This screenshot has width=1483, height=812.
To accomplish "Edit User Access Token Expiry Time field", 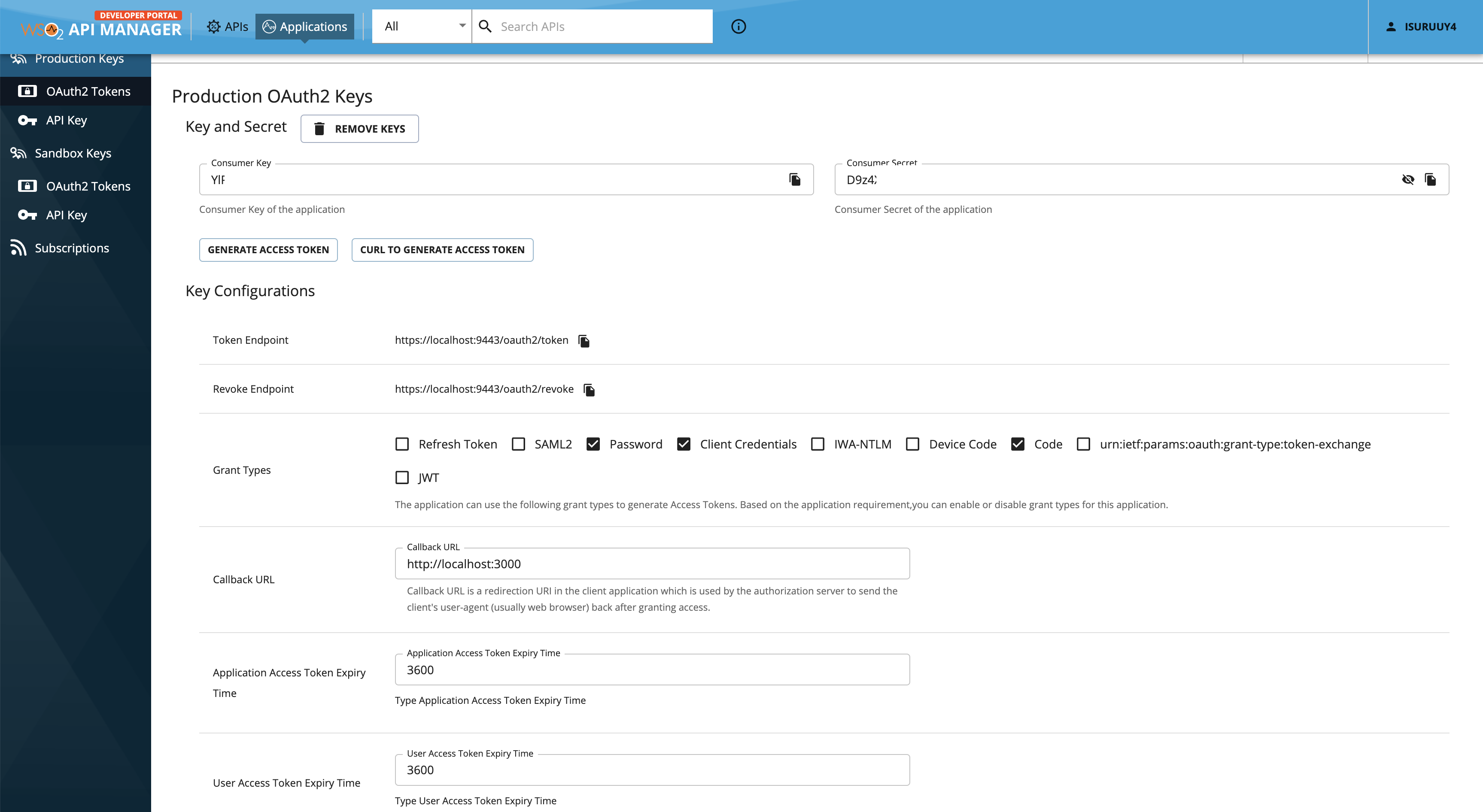I will (x=652, y=770).
